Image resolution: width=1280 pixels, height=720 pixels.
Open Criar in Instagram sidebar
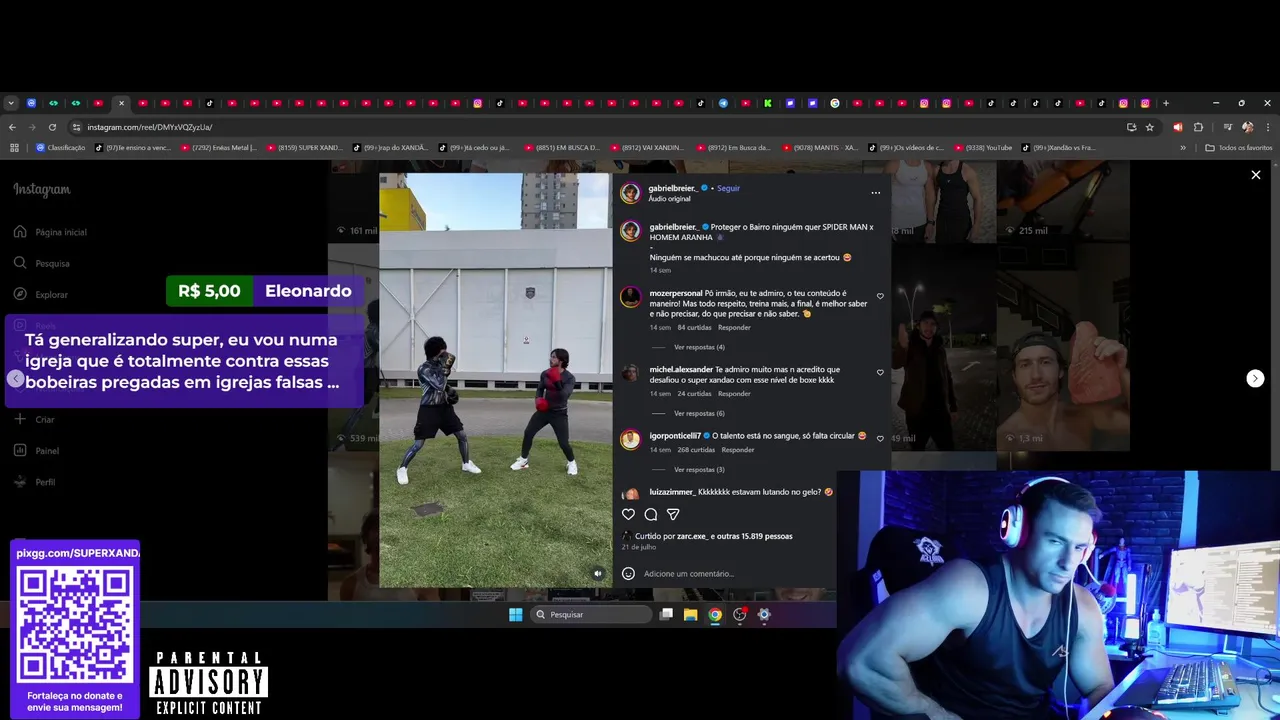tap(35, 419)
